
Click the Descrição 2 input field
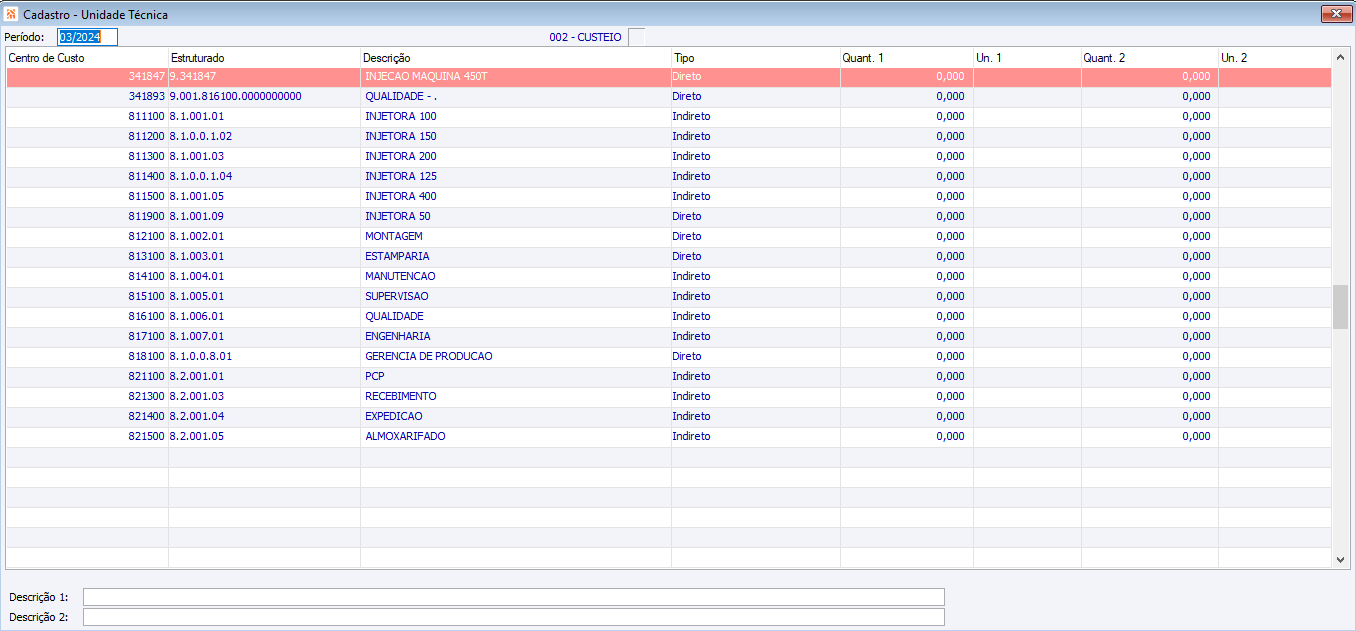(513, 617)
